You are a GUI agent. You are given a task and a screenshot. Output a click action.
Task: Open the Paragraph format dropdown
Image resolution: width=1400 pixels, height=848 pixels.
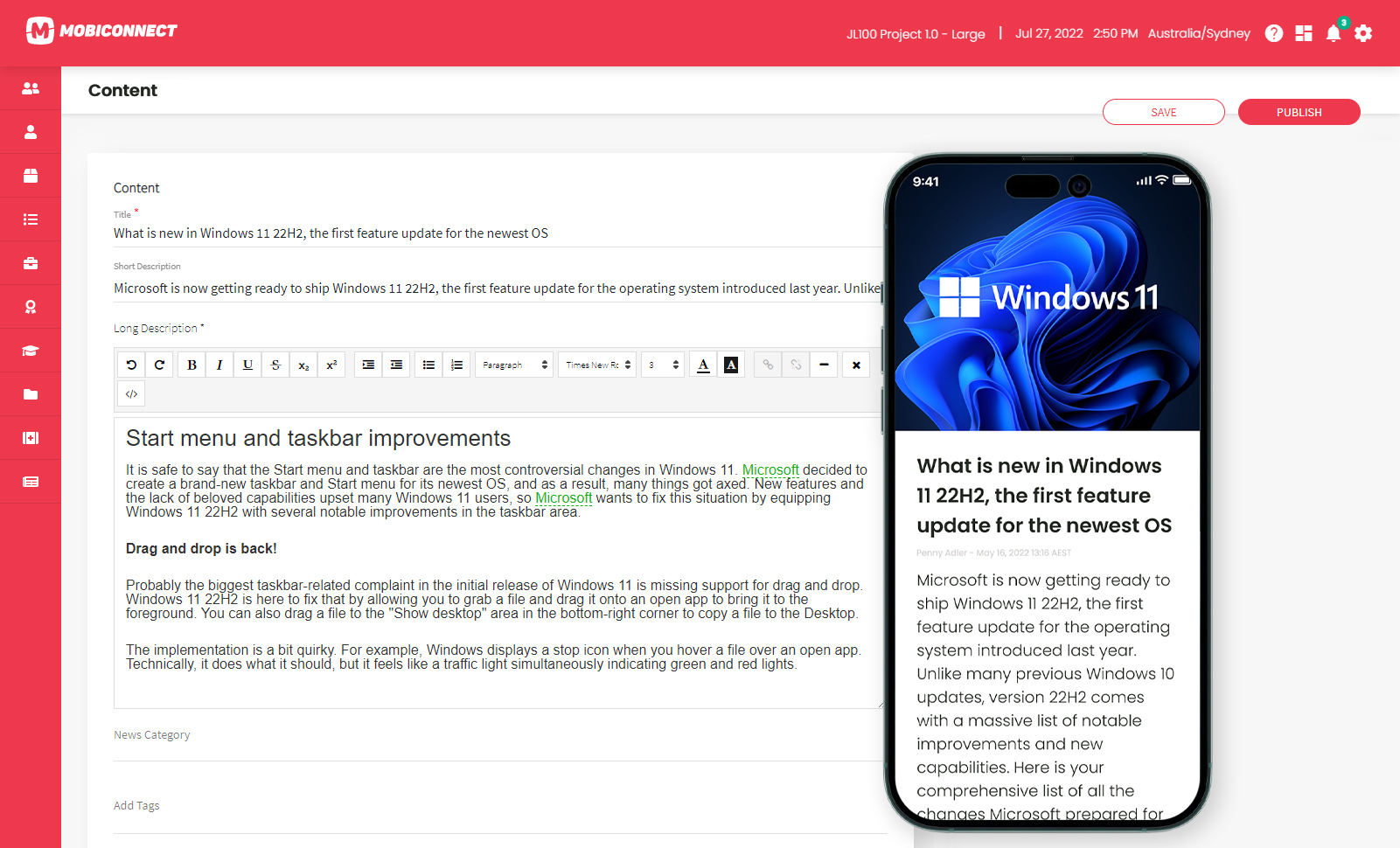tap(514, 365)
